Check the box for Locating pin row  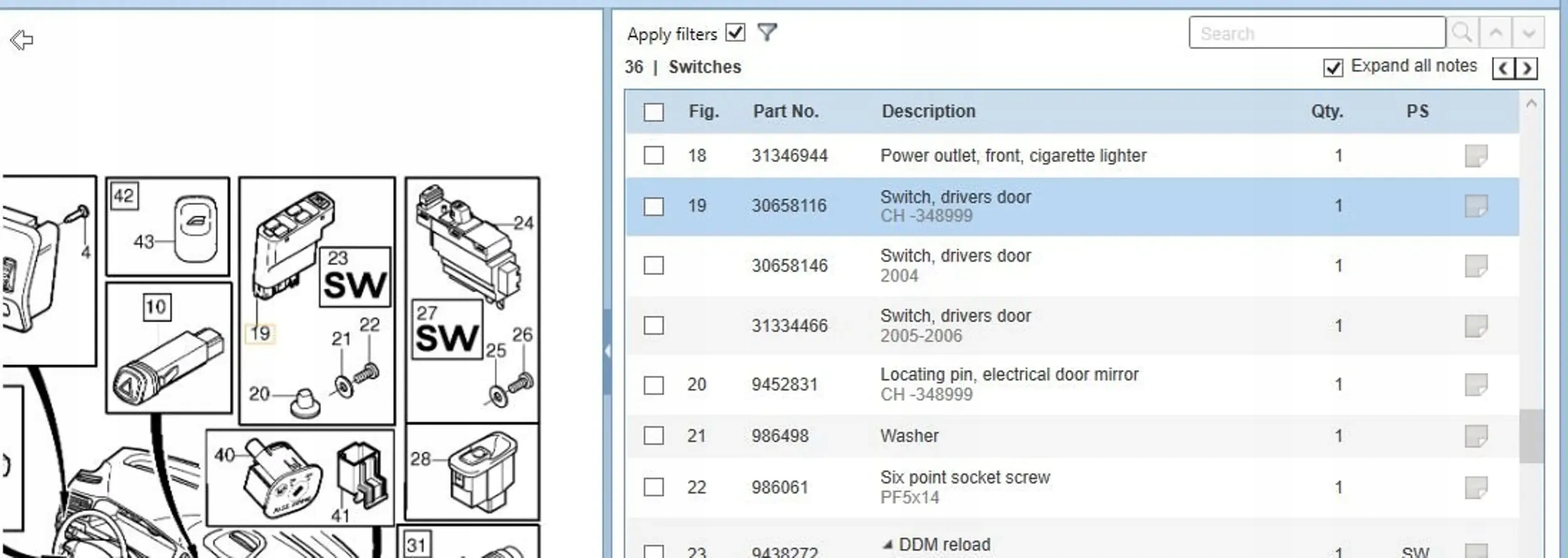(654, 385)
